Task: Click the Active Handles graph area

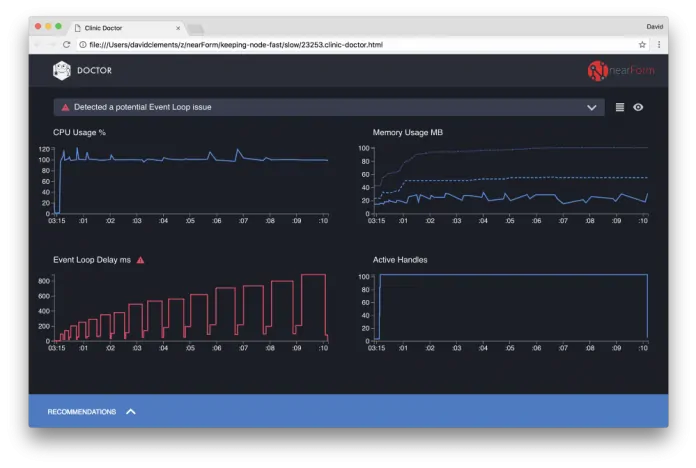Action: click(511, 307)
